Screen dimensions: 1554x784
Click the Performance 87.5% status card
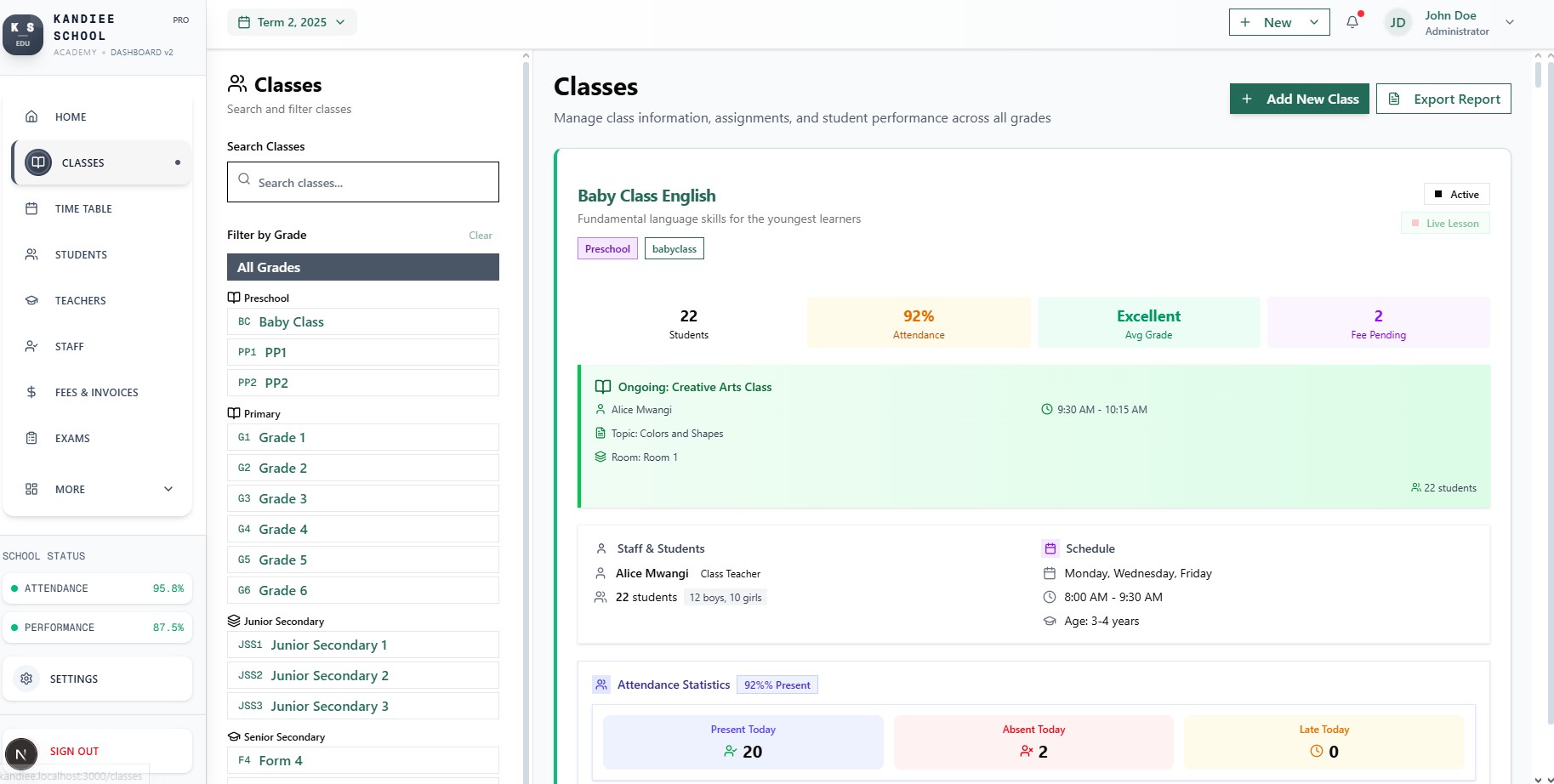(98, 628)
